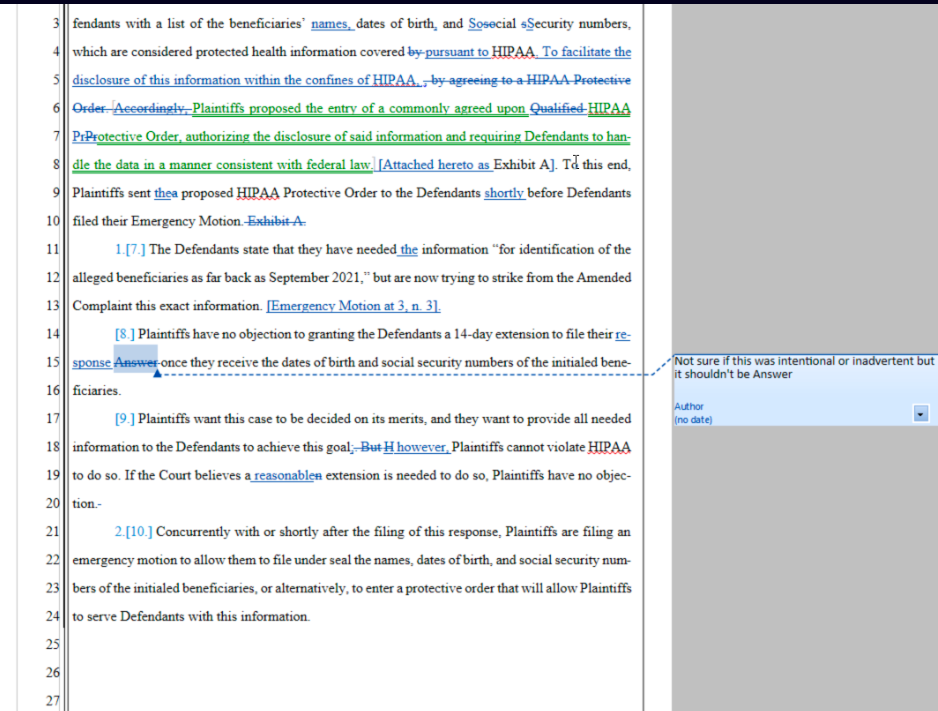Click the 'Author' label in the comment

click(689, 407)
